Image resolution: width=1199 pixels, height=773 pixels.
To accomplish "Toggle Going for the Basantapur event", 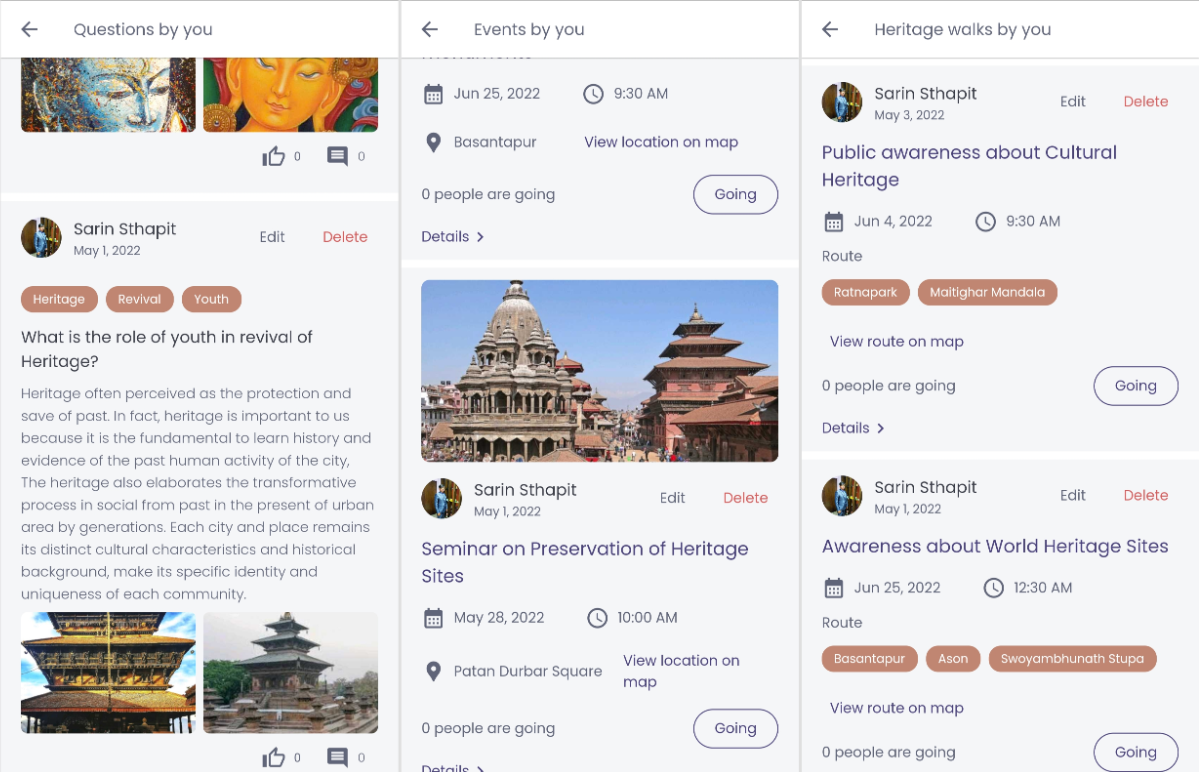I will point(735,195).
